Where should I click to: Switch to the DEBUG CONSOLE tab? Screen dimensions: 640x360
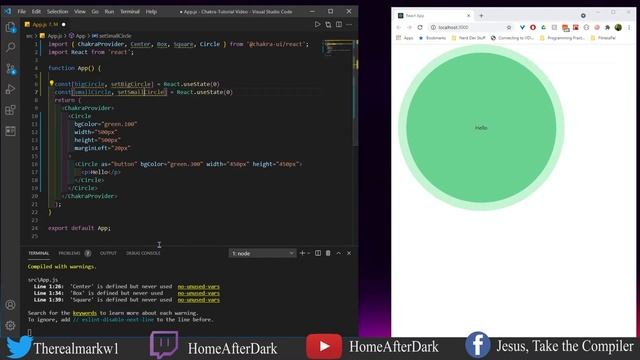tap(143, 253)
